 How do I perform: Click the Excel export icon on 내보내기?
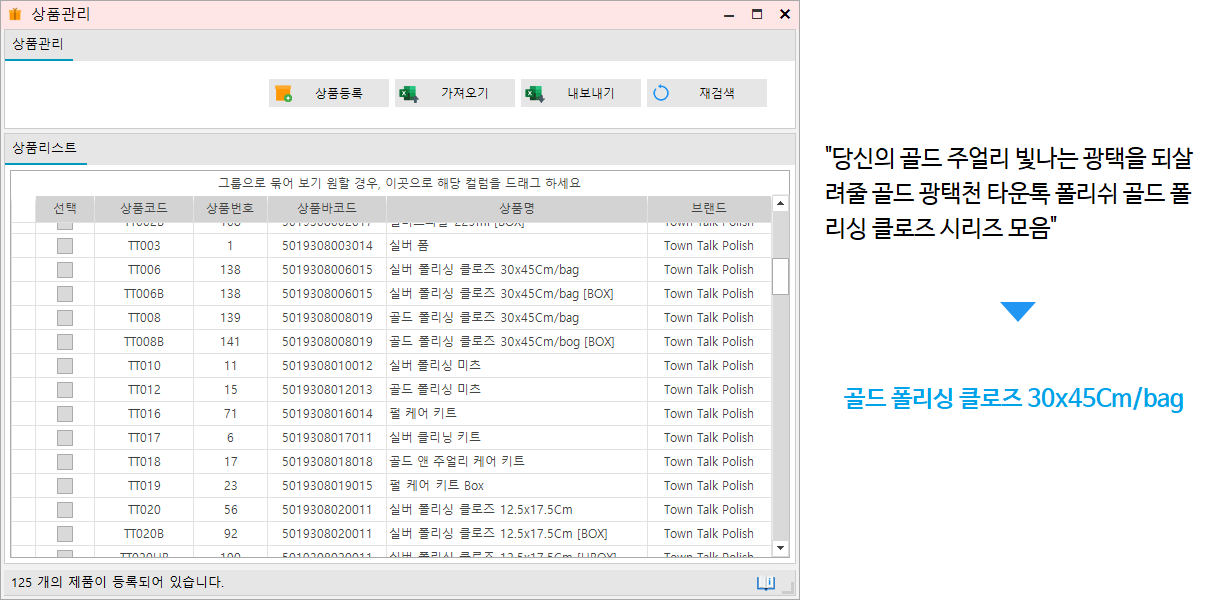click(x=534, y=93)
